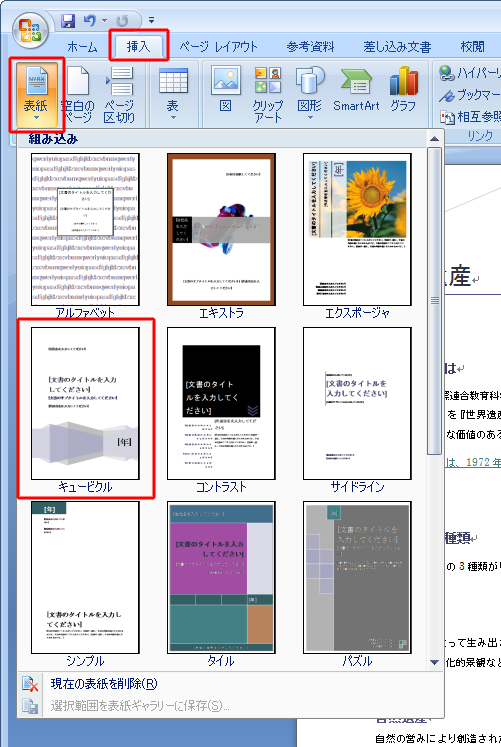Undo the last action
The height and width of the screenshot is (747, 501).
(x=90, y=20)
